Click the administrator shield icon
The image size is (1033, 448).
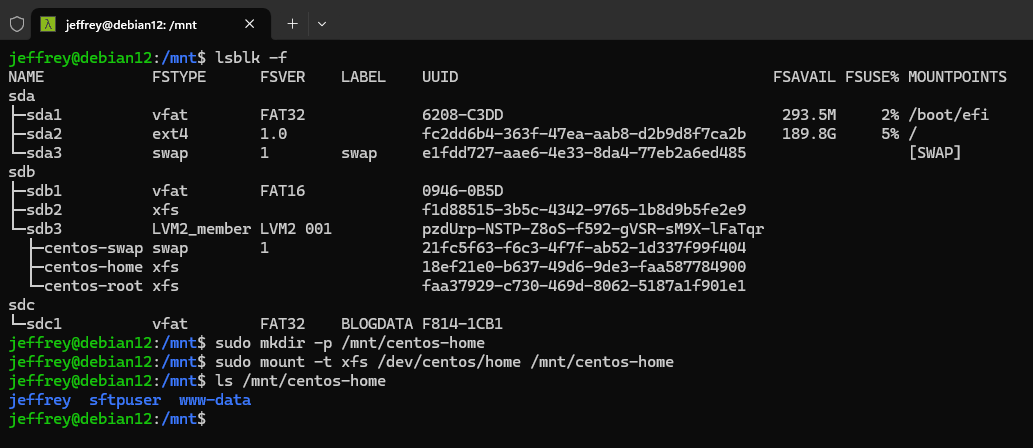(x=16, y=23)
